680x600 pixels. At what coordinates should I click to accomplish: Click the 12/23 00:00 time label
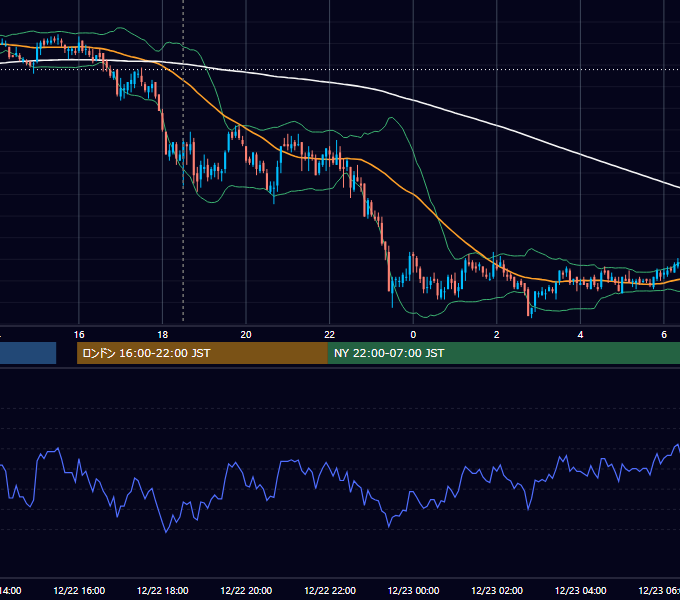point(413,590)
